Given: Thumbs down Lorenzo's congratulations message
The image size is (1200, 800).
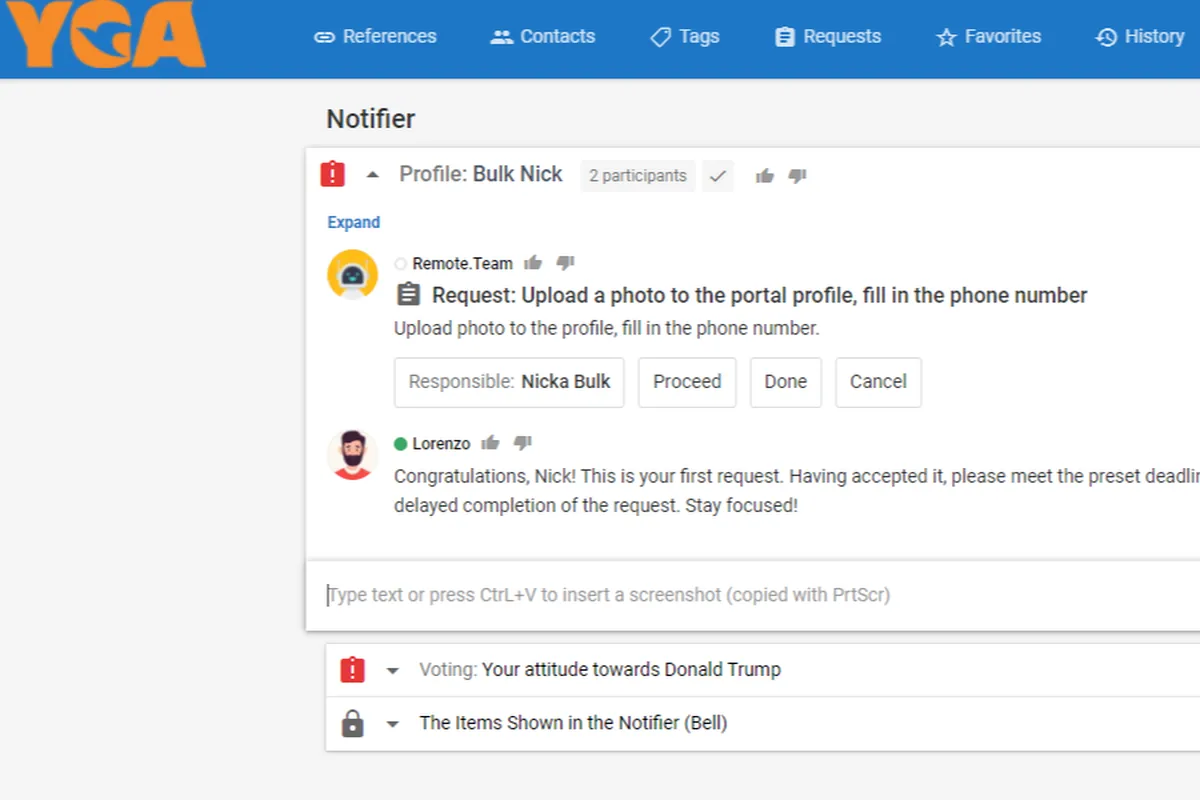Looking at the screenshot, I should [524, 442].
